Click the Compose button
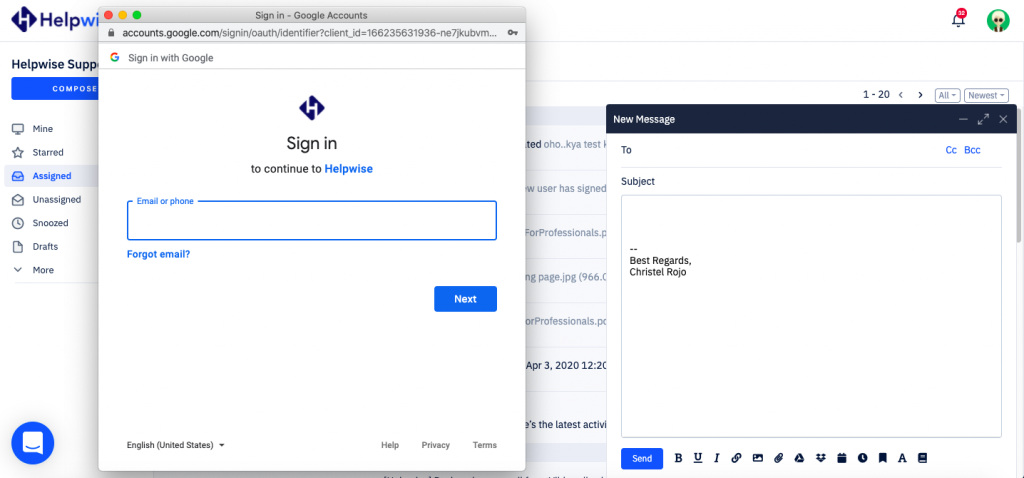Screen dimensions: 1024x478 tap(55, 88)
